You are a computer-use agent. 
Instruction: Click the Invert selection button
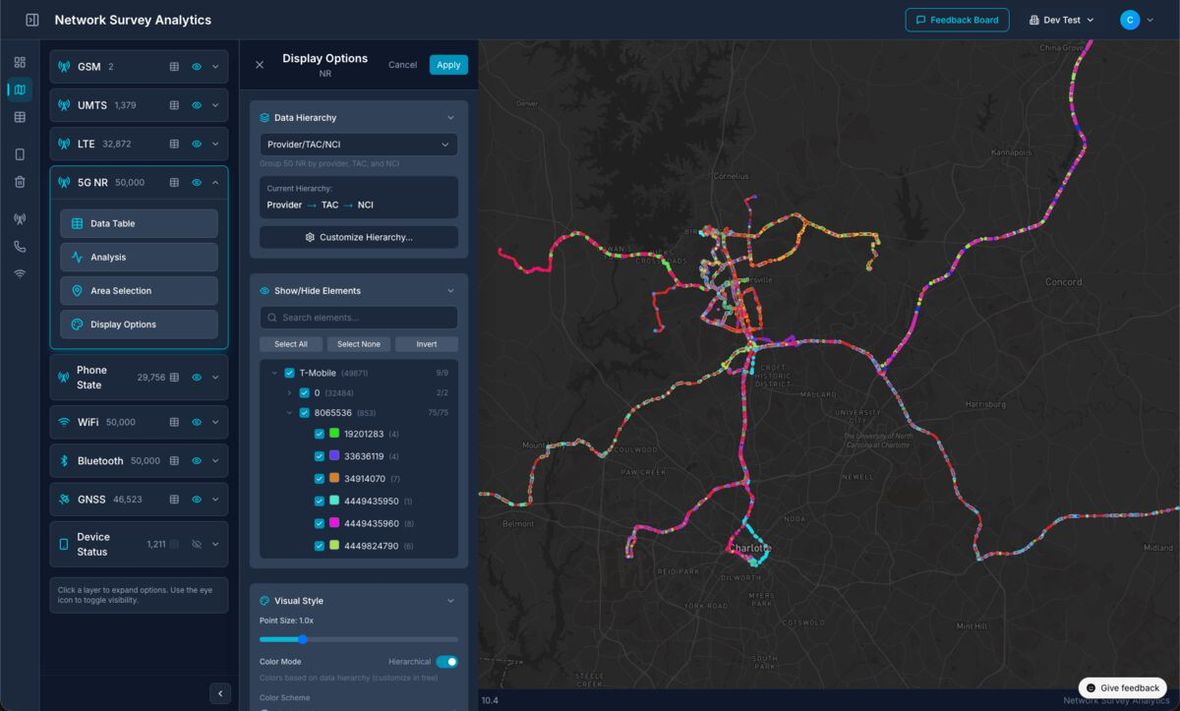[x=427, y=344]
